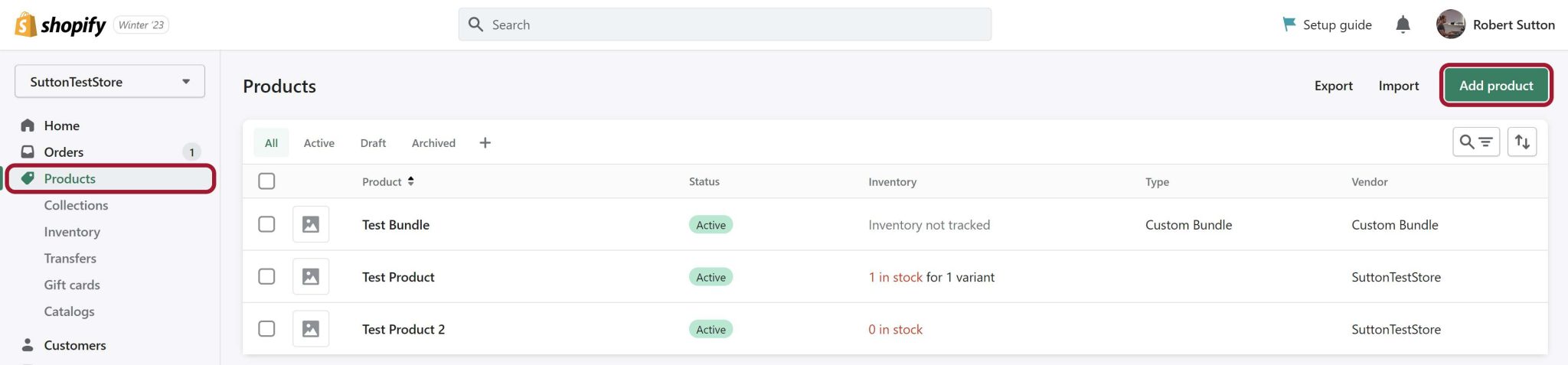Click the sort products arrows button

[x=1522, y=142]
